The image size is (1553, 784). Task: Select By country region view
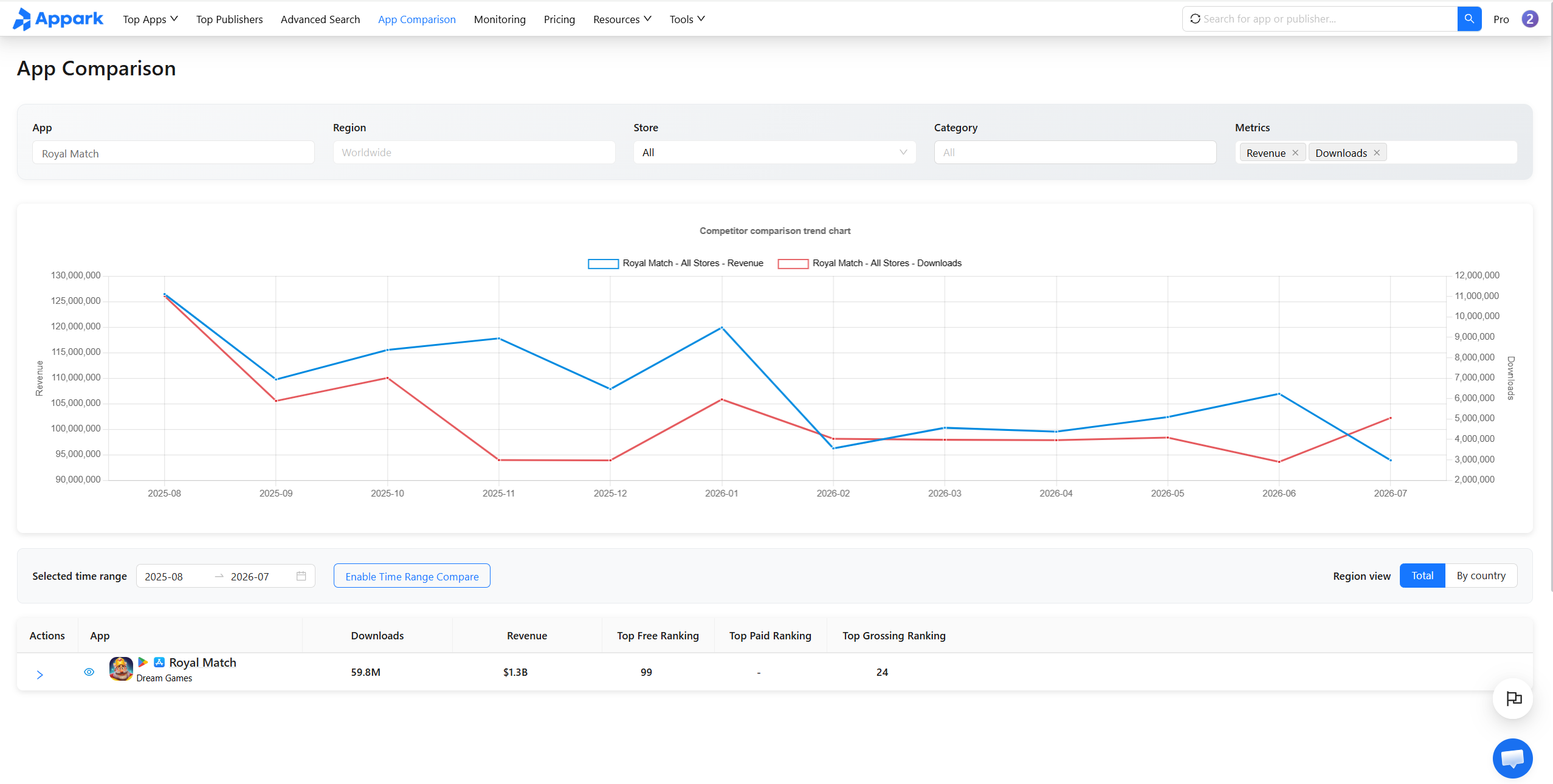pos(1481,576)
